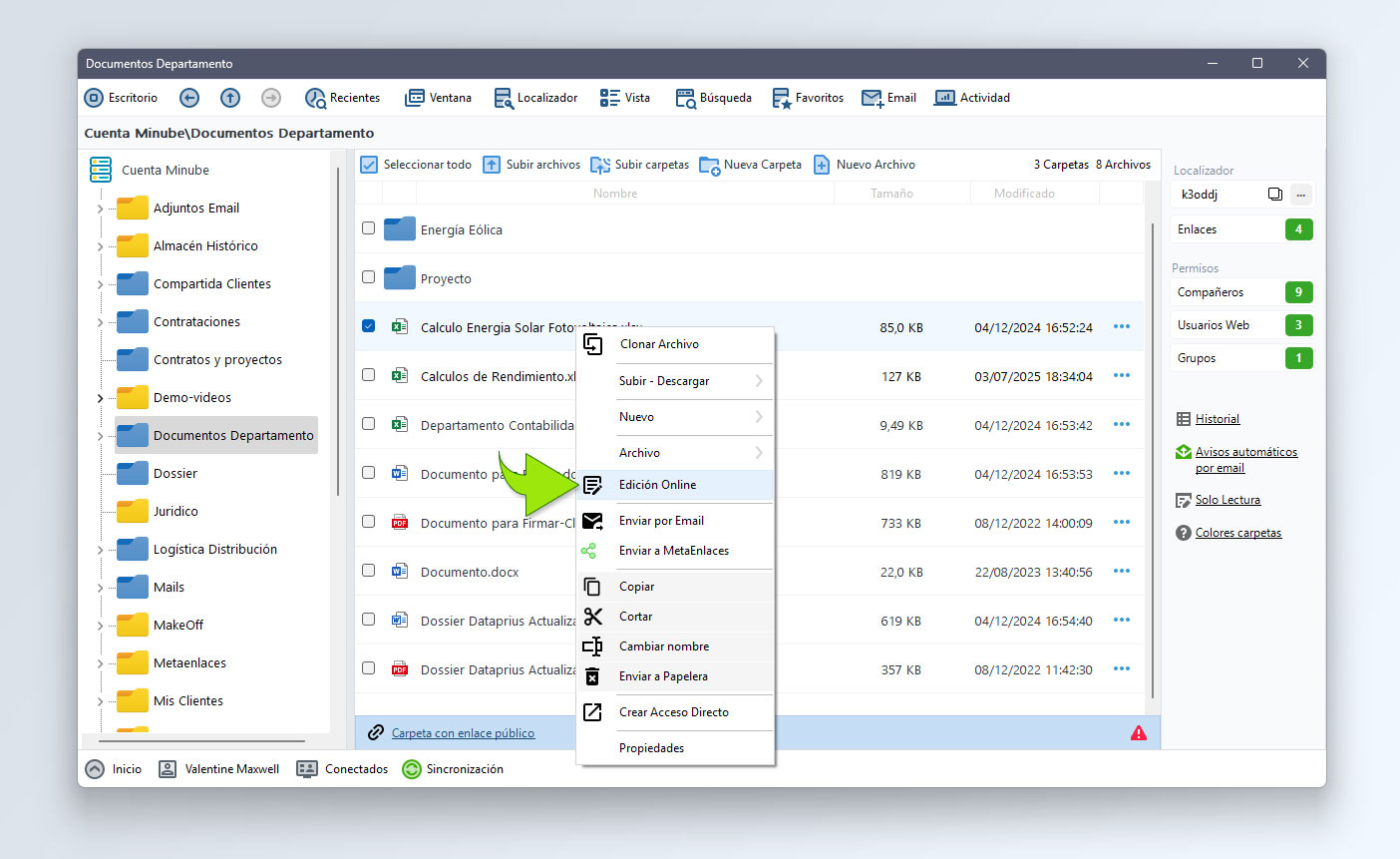Expand the Subir - Descargar submenu arrow
The height and width of the screenshot is (859, 1400).
[x=759, y=381]
